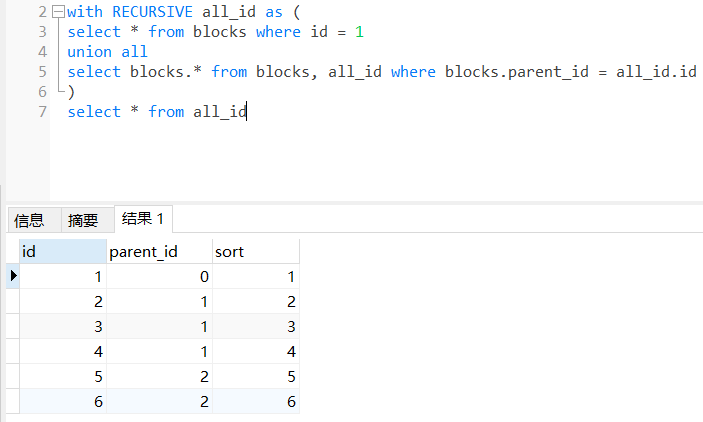
Task: Select the parent_id cell containing 0
Action: (159, 276)
